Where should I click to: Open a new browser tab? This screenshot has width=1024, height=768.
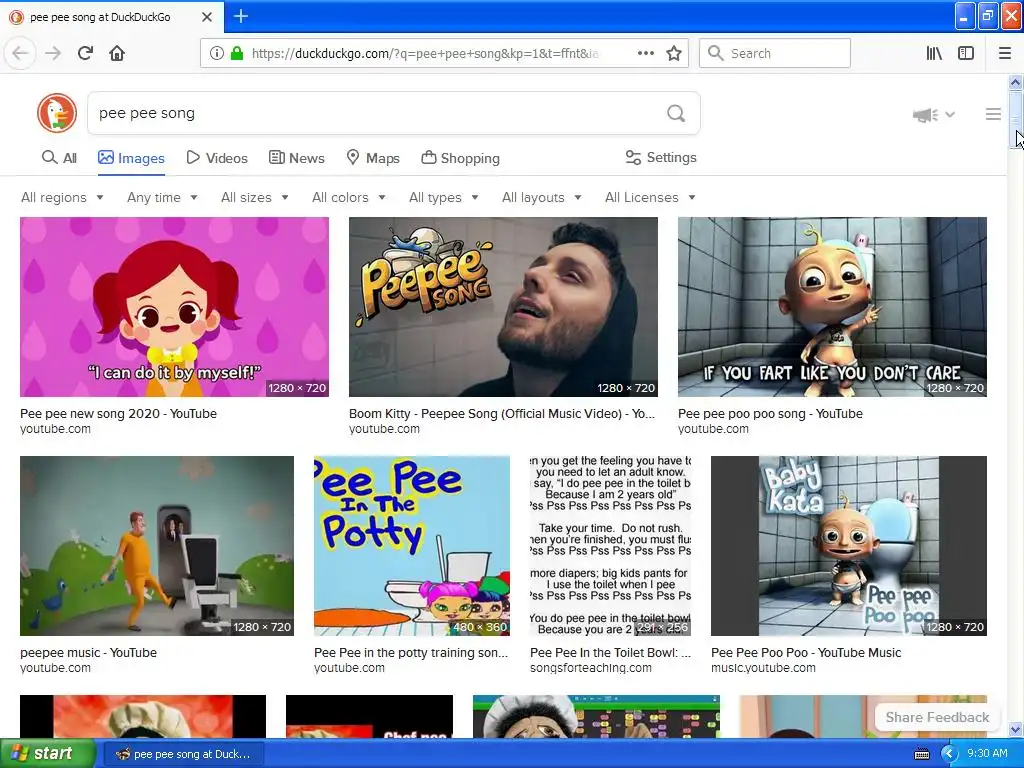click(x=241, y=16)
